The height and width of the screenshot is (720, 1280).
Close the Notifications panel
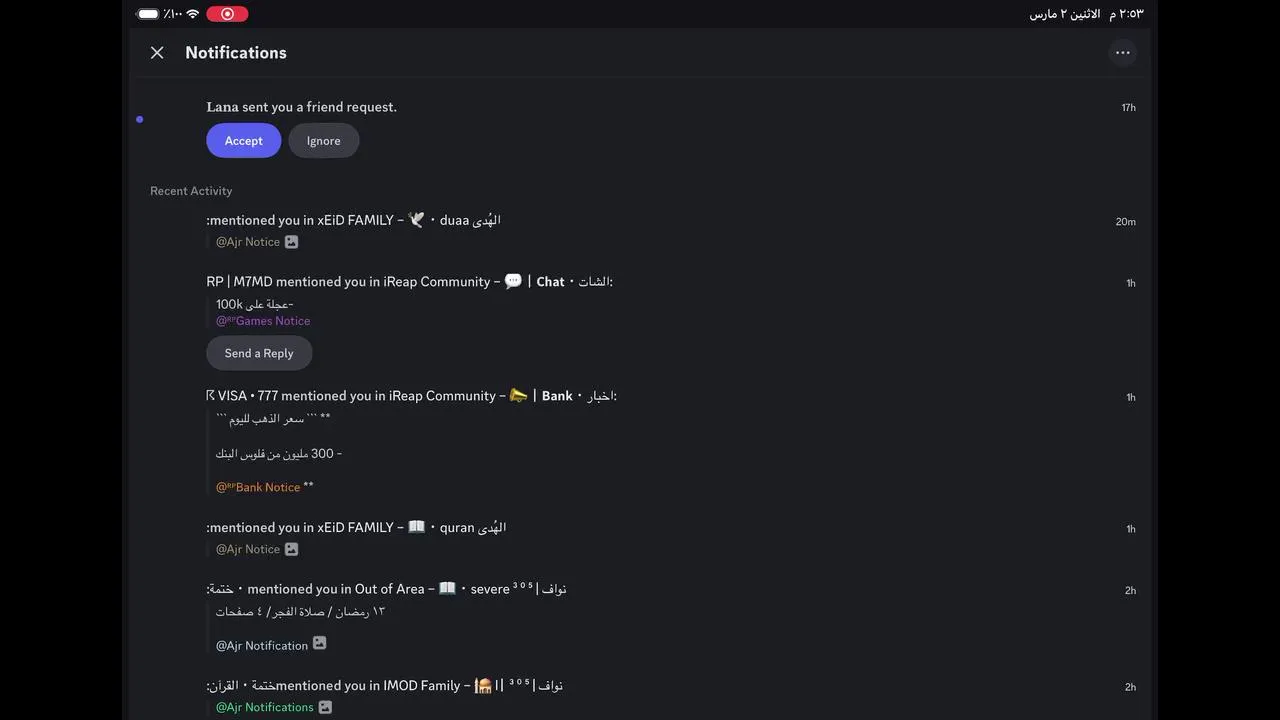click(x=157, y=53)
